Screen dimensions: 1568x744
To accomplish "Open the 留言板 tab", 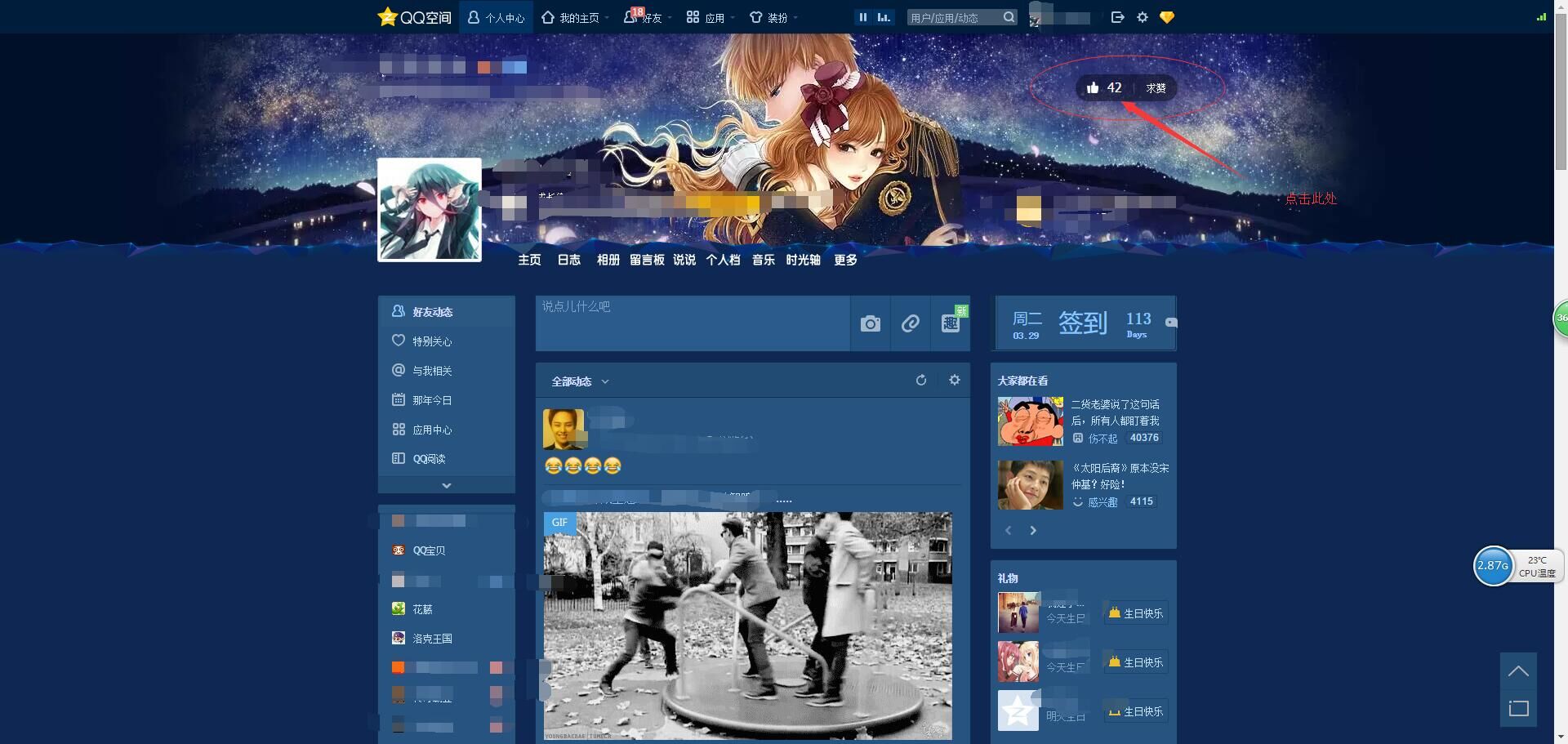I will point(648,260).
